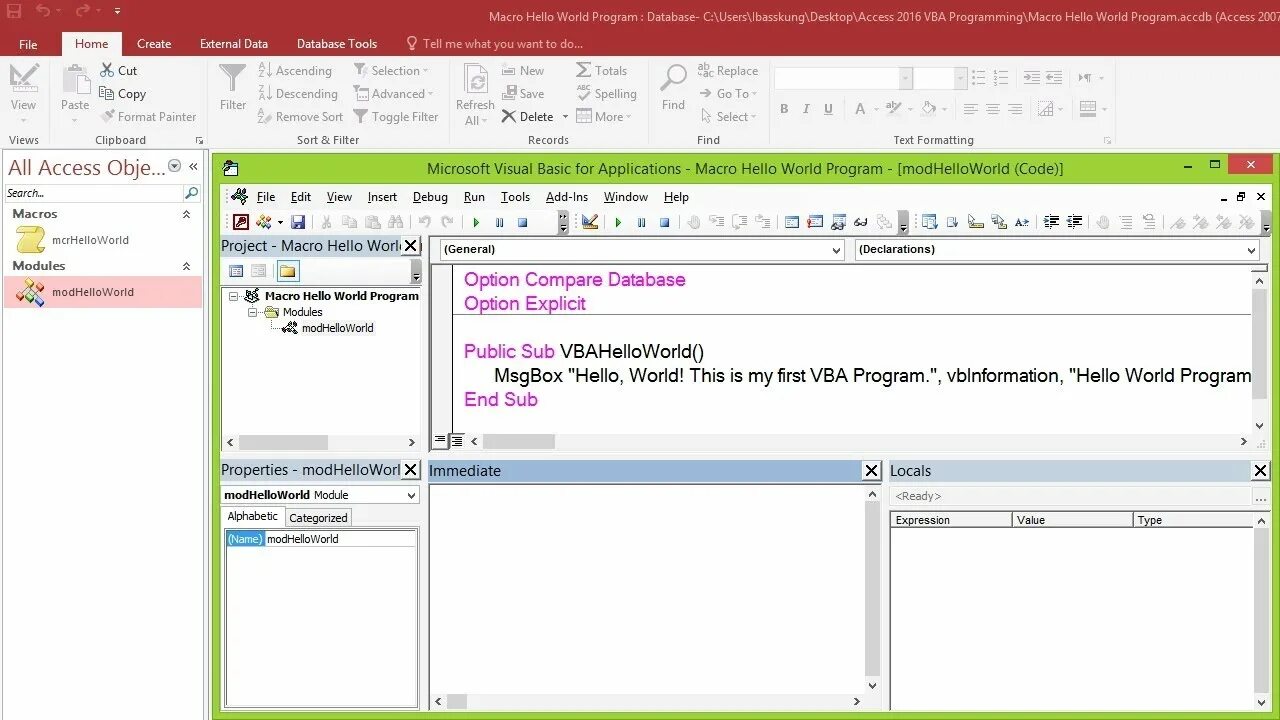Viewport: 1280px width, 720px height.
Task: Close the Locals window pane
Action: (x=1260, y=471)
